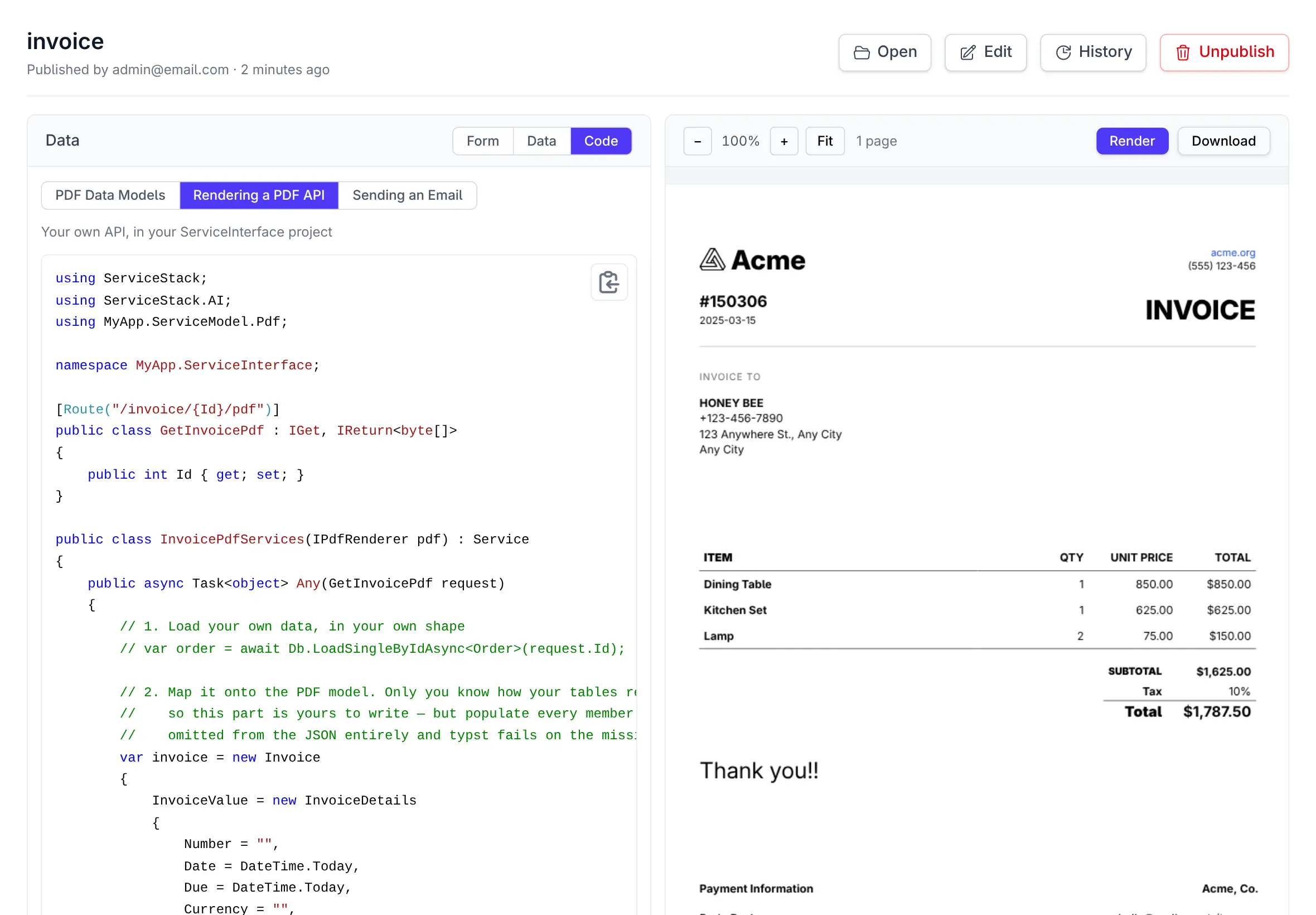1316x915 pixels.
Task: Click the Acme logo in the preview
Action: point(752,261)
